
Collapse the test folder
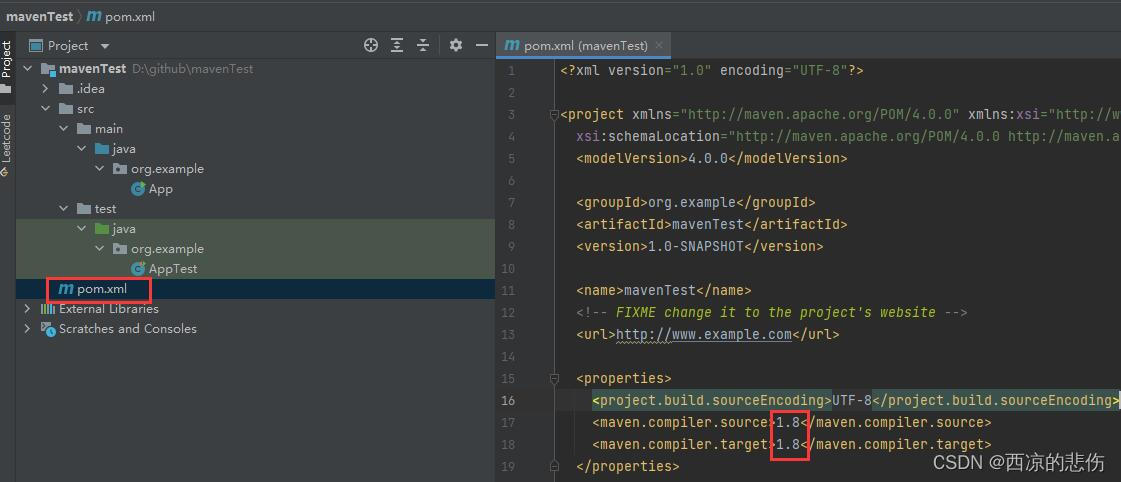tap(64, 209)
